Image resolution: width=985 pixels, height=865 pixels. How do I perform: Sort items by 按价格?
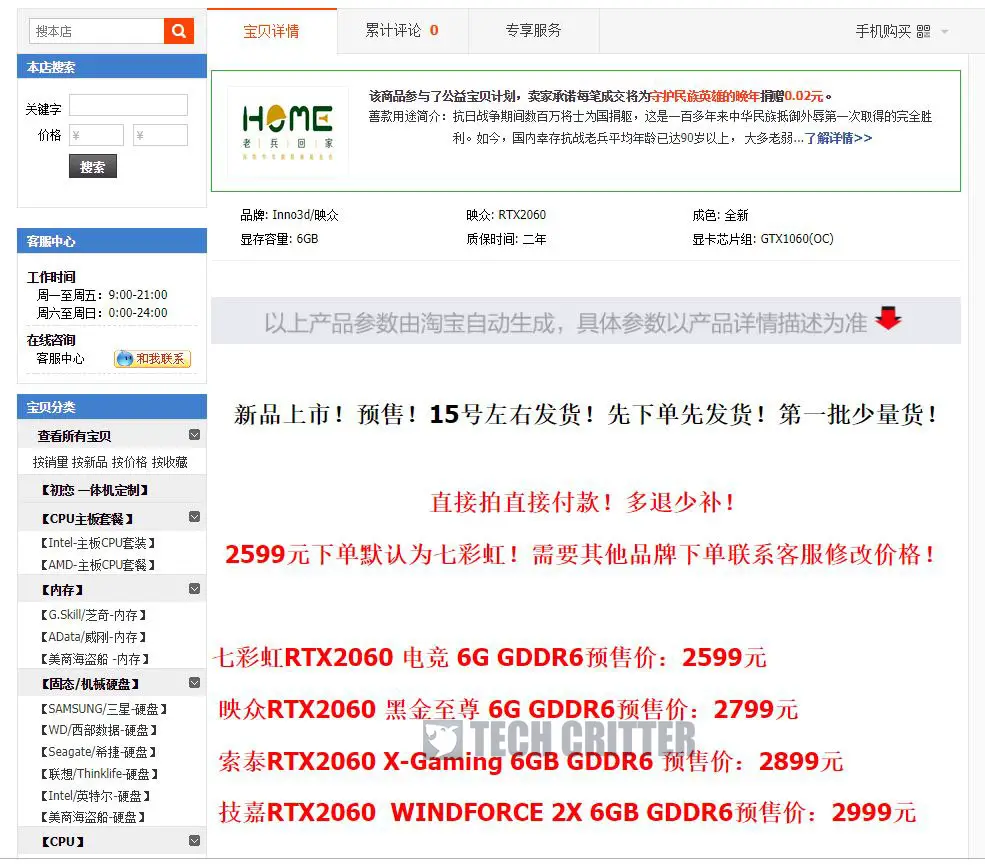[x=129, y=462]
